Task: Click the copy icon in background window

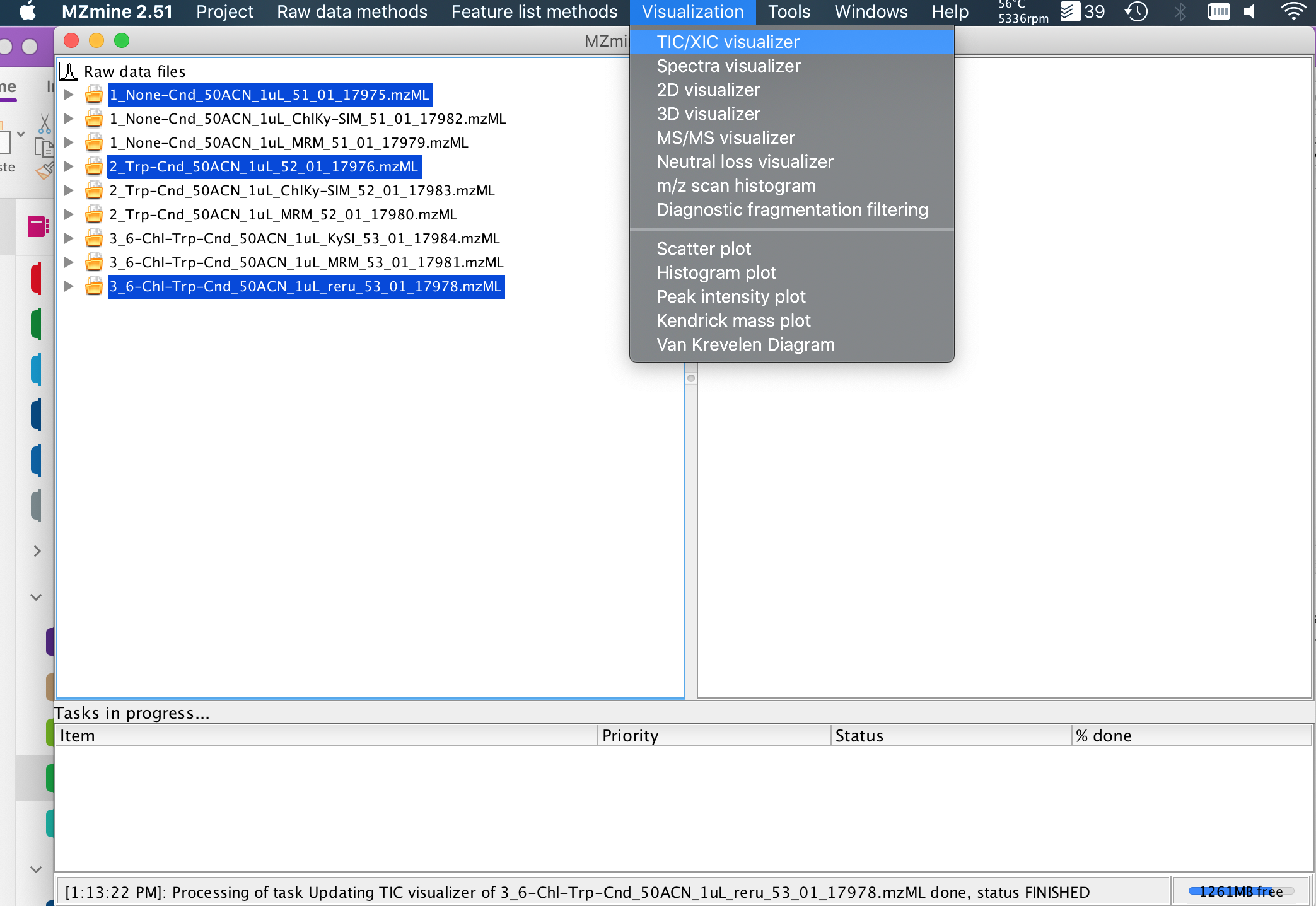Action: (44, 148)
